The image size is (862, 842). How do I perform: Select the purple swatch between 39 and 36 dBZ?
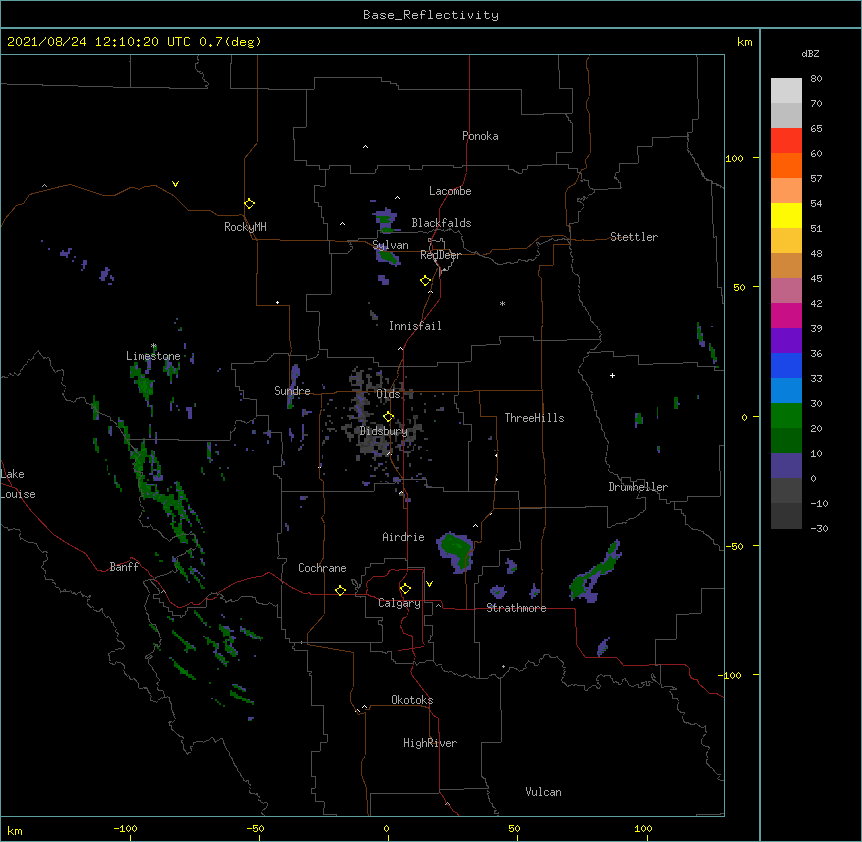pyautogui.click(x=786, y=340)
